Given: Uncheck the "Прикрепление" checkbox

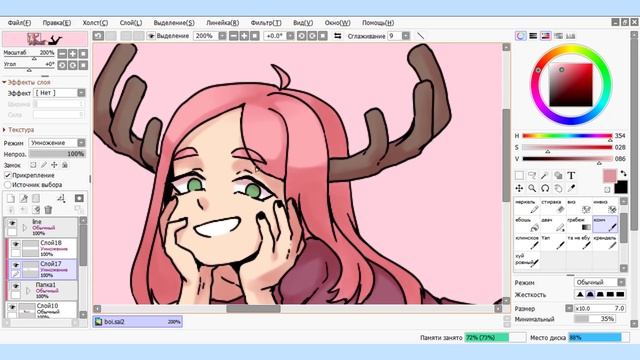Looking at the screenshot, I should coord(7,175).
